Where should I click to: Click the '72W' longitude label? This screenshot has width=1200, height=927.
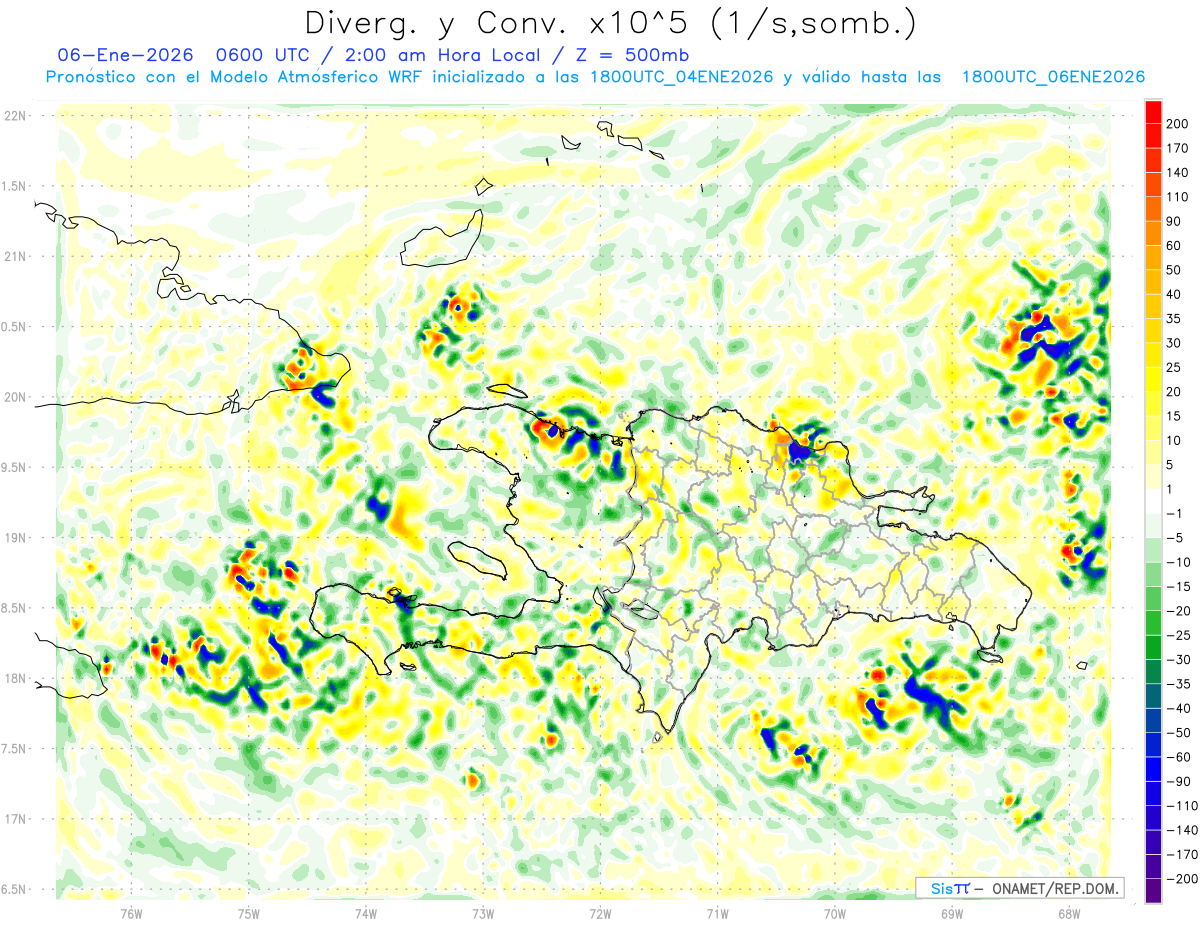click(600, 913)
